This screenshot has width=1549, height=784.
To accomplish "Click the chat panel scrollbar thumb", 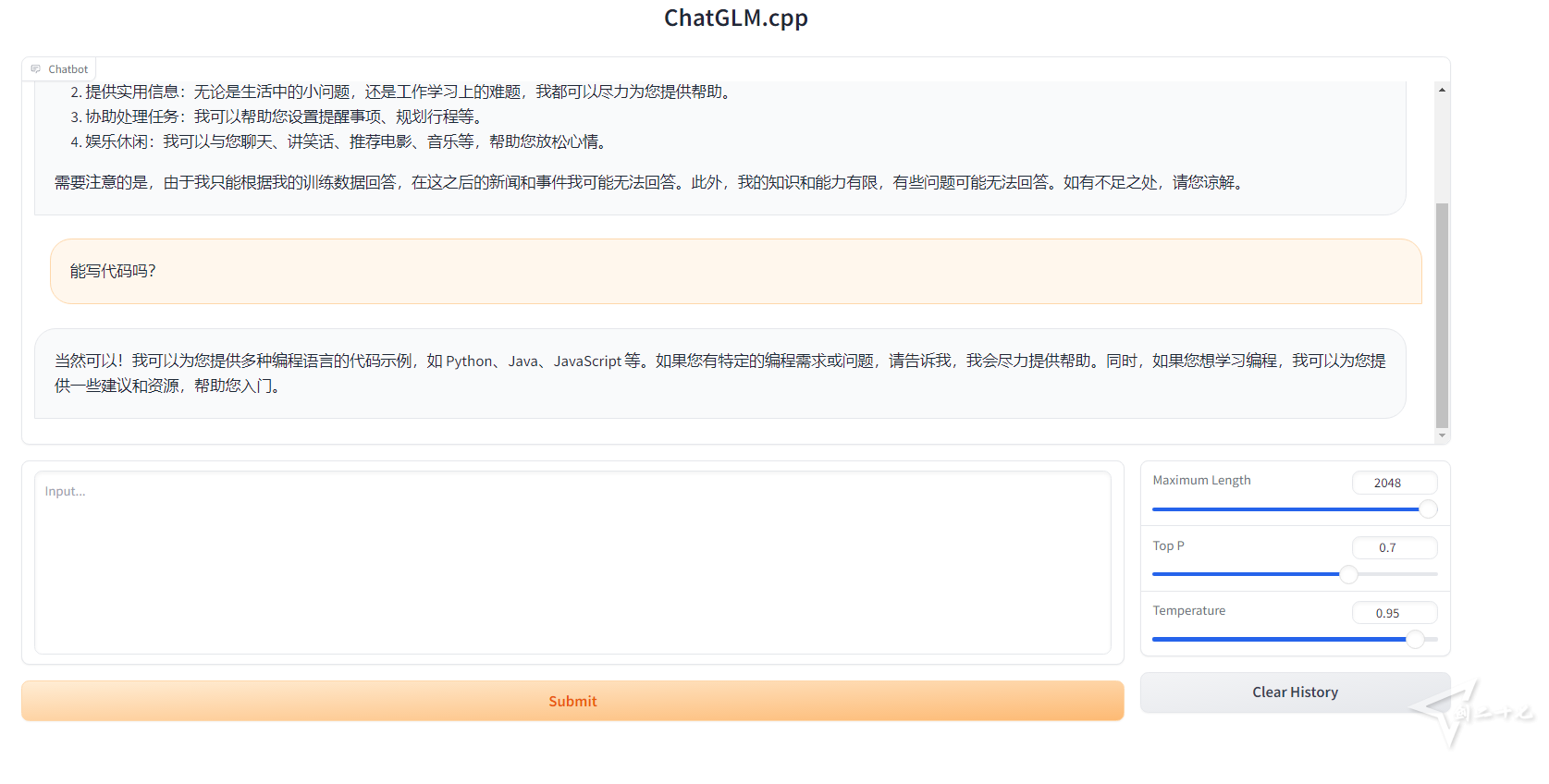I will point(1442,315).
